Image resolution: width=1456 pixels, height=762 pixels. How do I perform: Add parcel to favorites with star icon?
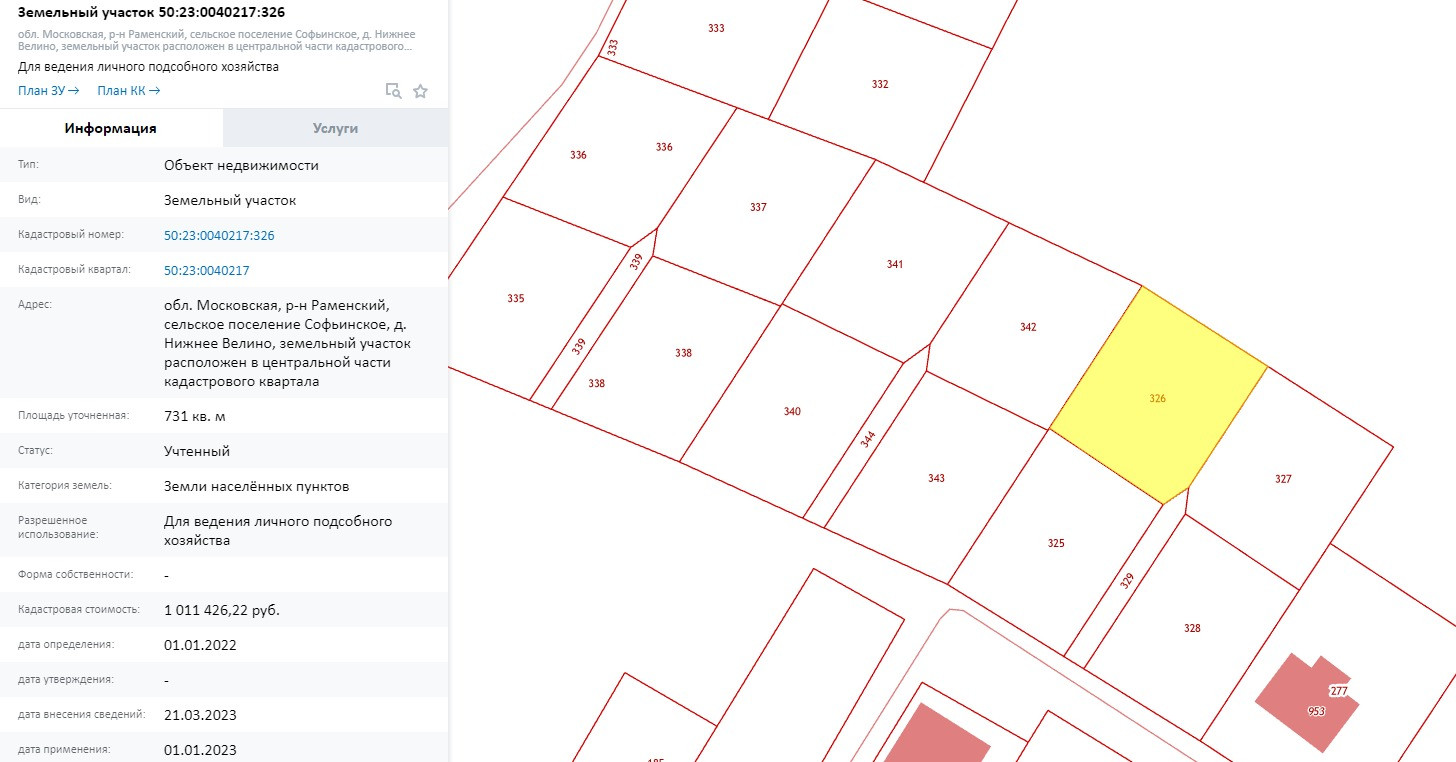pos(420,91)
